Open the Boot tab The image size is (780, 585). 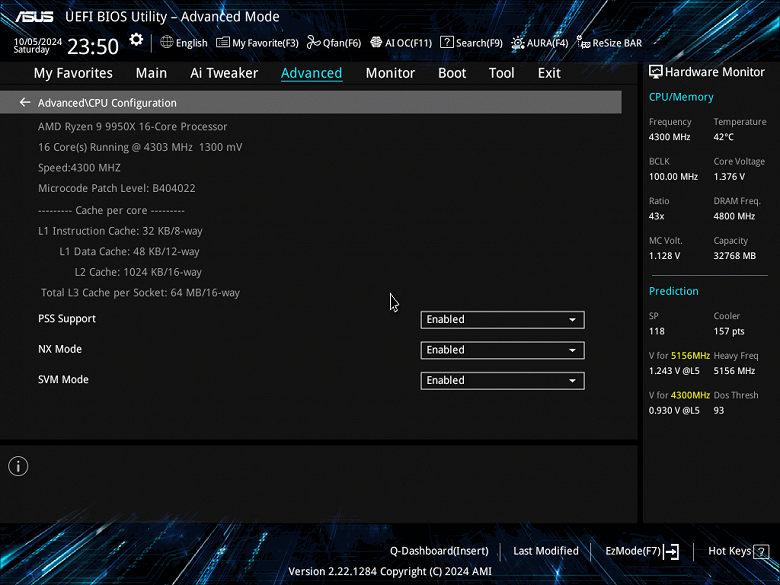[x=452, y=73]
